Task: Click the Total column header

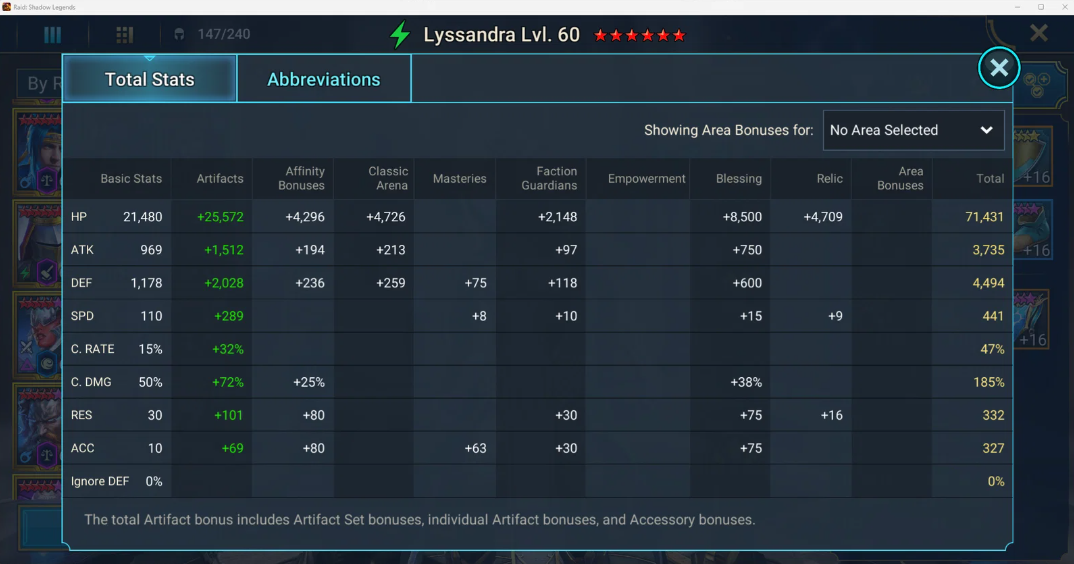Action: (990, 179)
